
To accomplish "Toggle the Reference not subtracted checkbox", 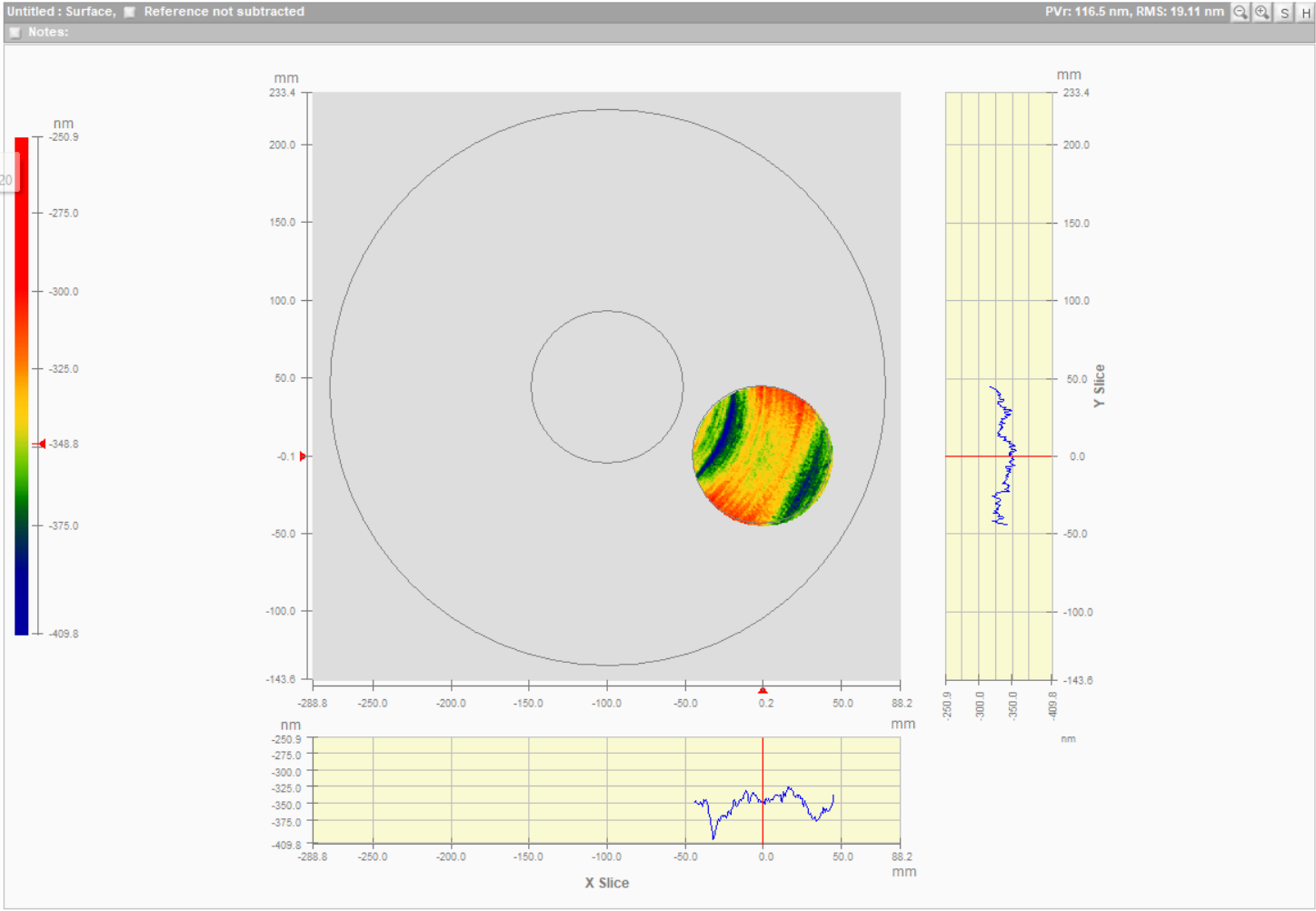I will pos(130,12).
